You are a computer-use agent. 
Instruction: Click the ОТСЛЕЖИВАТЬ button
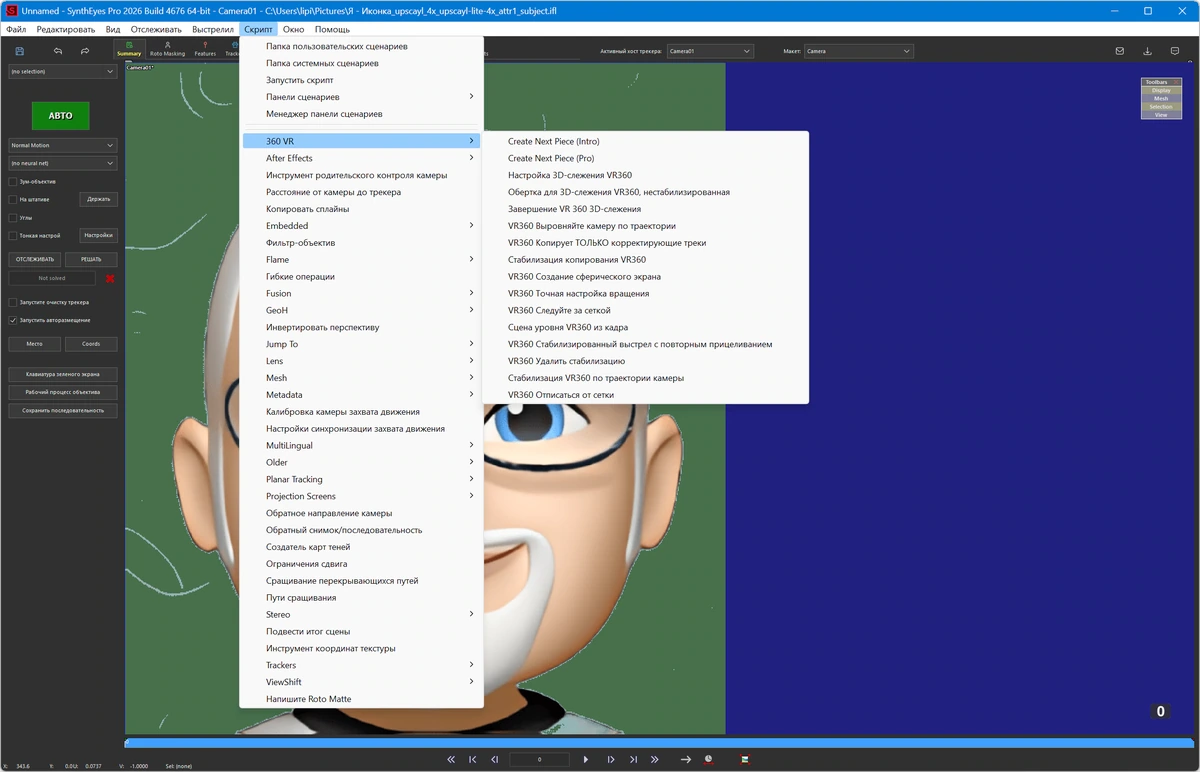pos(35,259)
